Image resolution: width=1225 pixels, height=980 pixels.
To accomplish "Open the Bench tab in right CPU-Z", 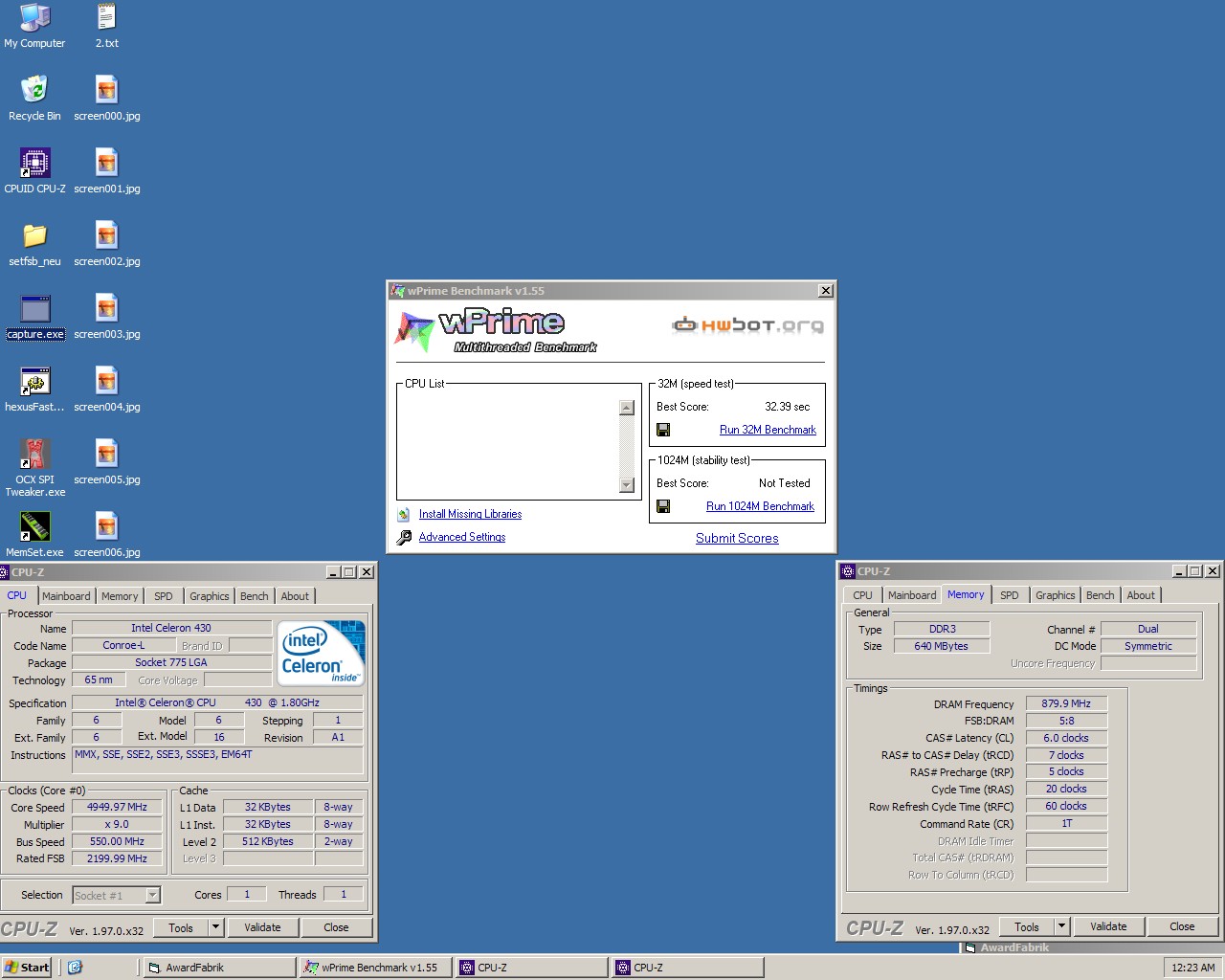I will pyautogui.click(x=1100, y=594).
